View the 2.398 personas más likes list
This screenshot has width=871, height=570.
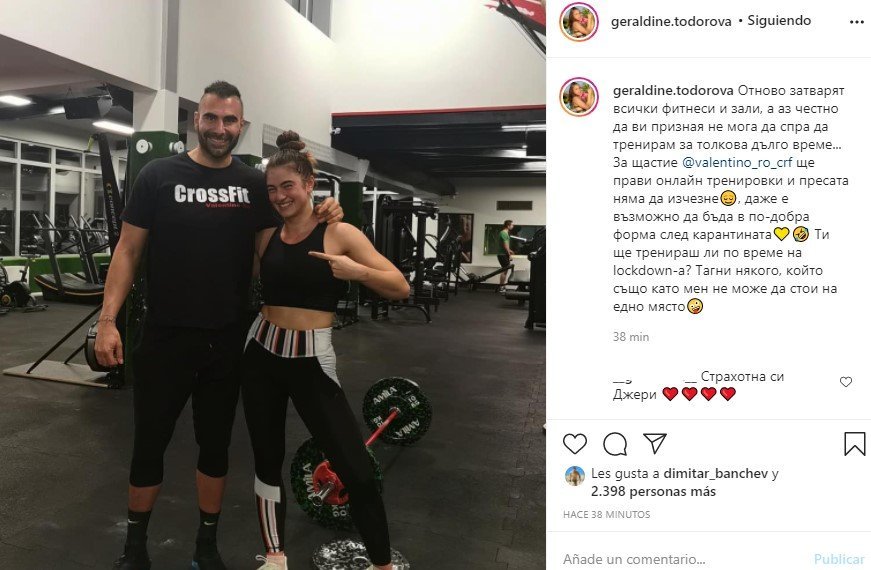coord(653,492)
